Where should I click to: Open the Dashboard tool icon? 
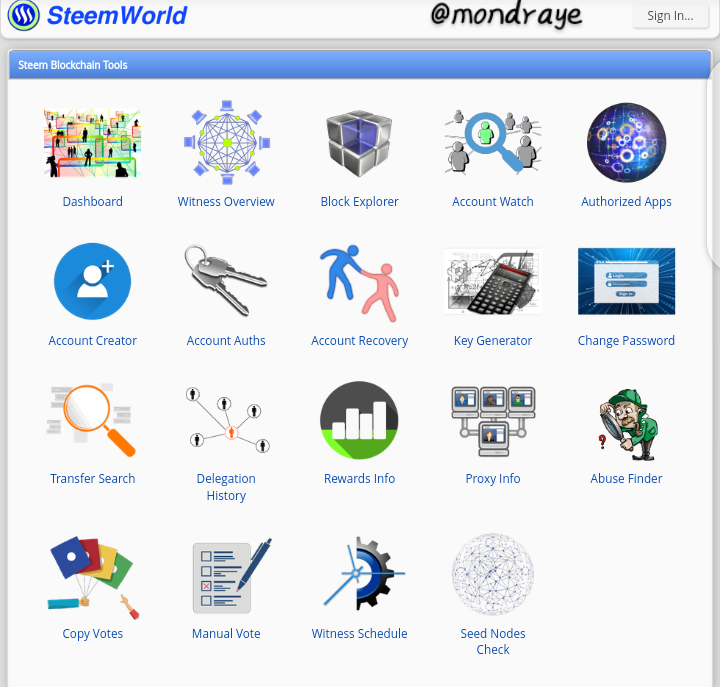[x=92, y=143]
